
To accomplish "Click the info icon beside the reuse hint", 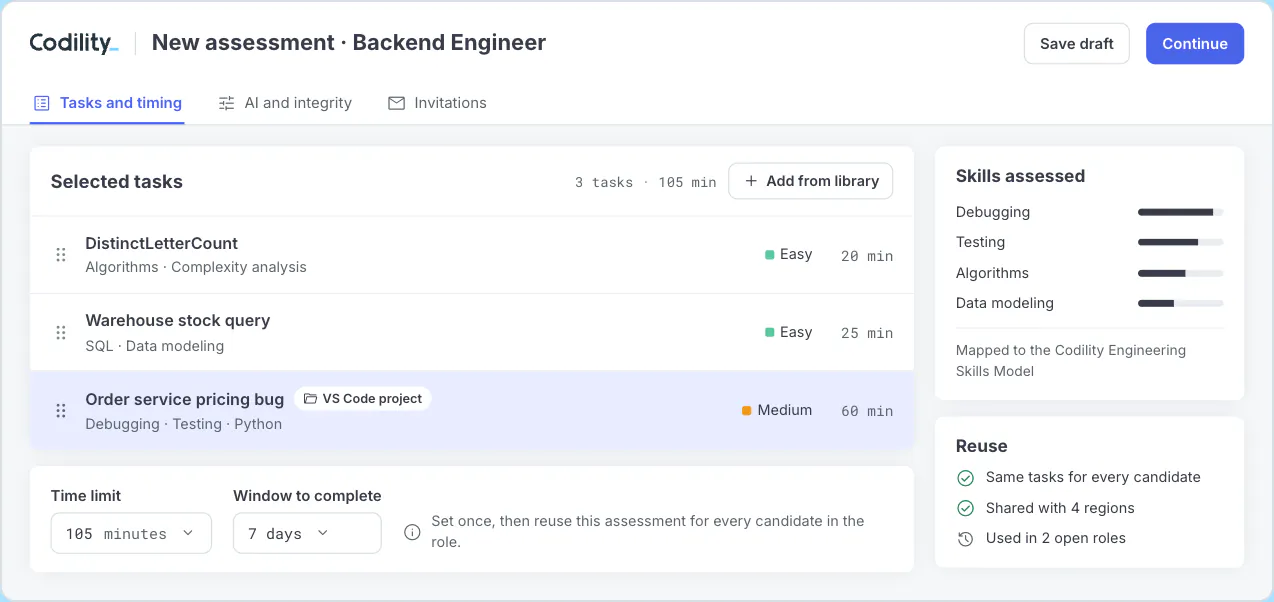I will click(x=412, y=532).
